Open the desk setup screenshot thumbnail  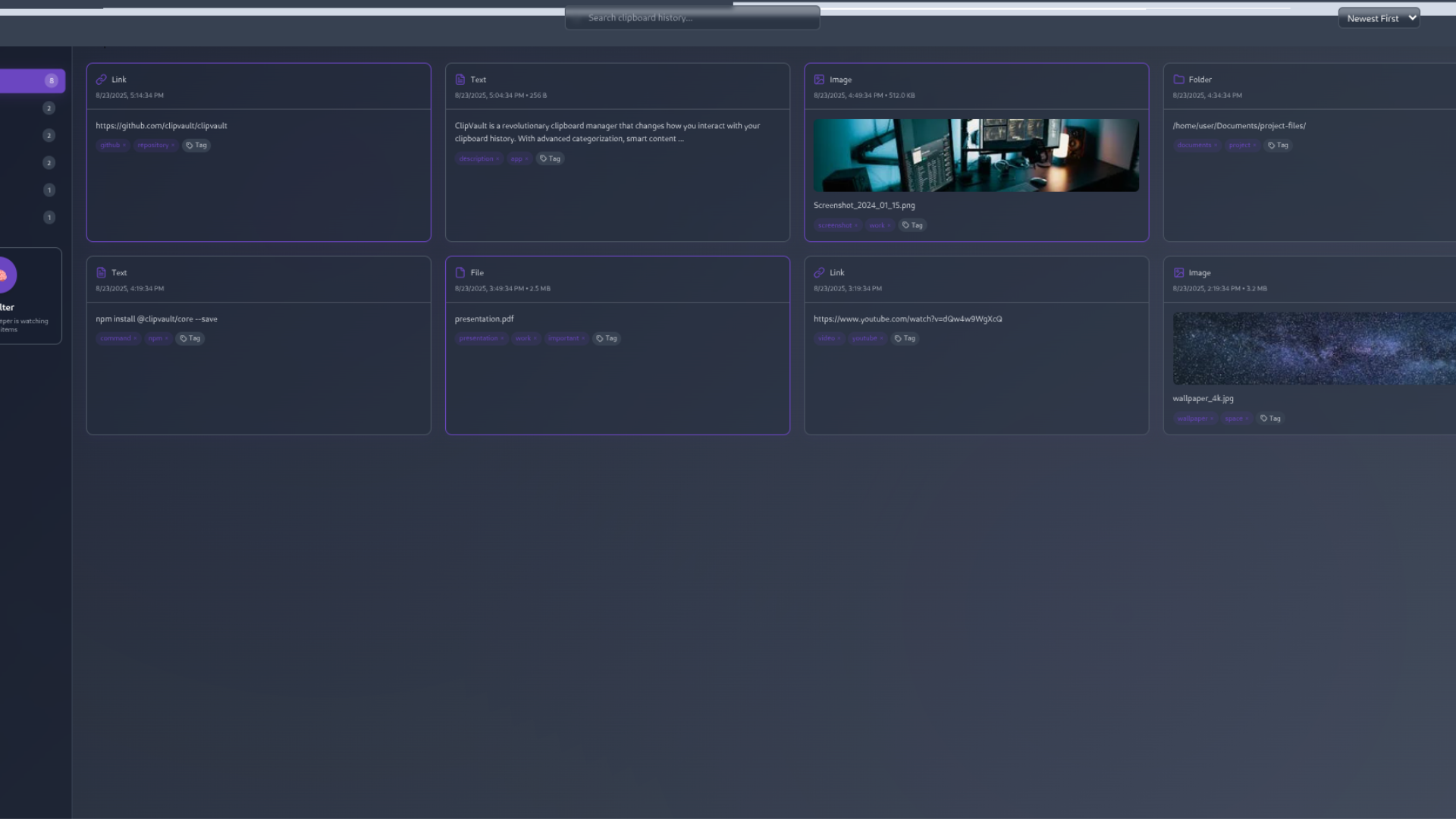976,155
